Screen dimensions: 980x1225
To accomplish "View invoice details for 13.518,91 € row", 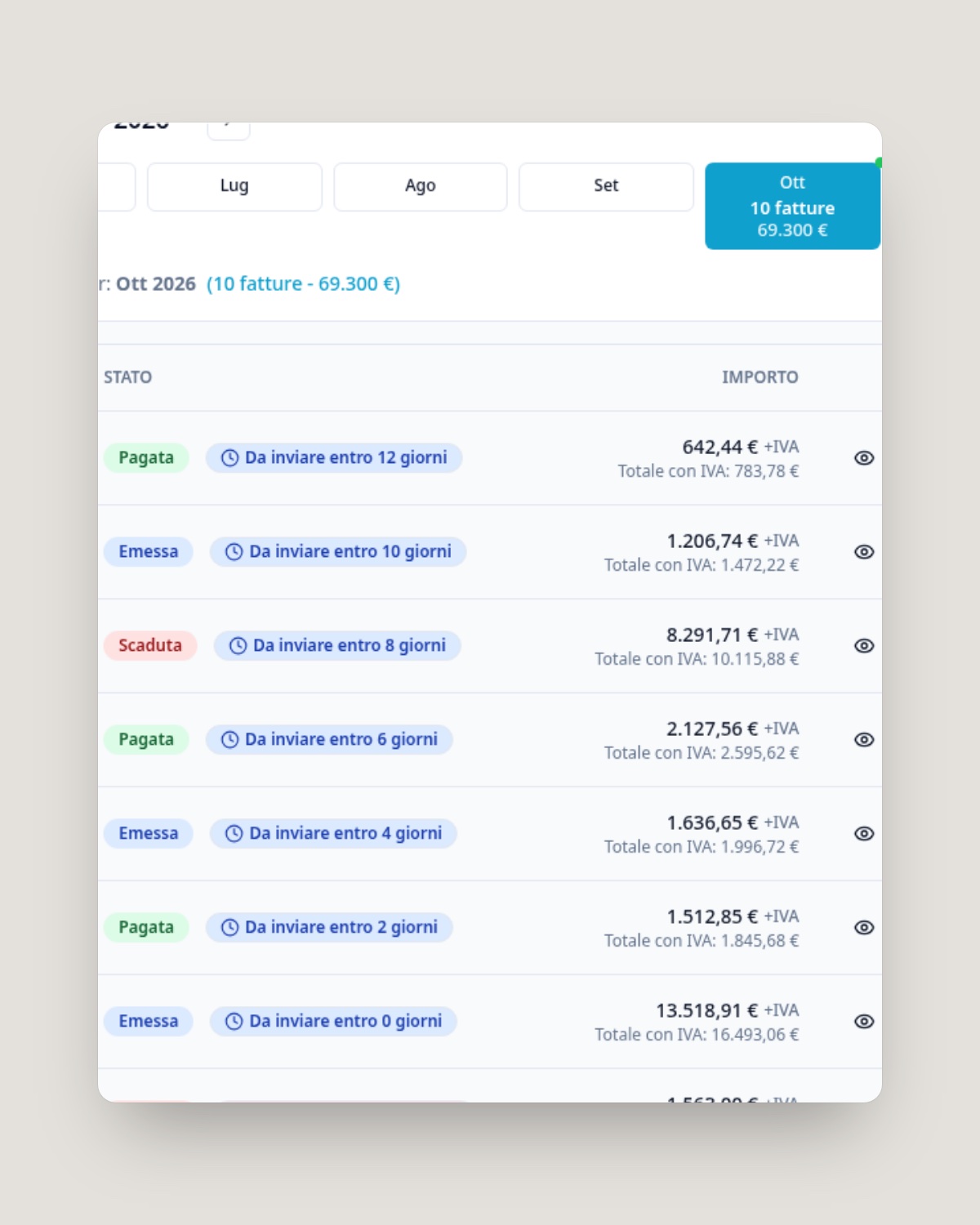I will pyautogui.click(x=864, y=1022).
